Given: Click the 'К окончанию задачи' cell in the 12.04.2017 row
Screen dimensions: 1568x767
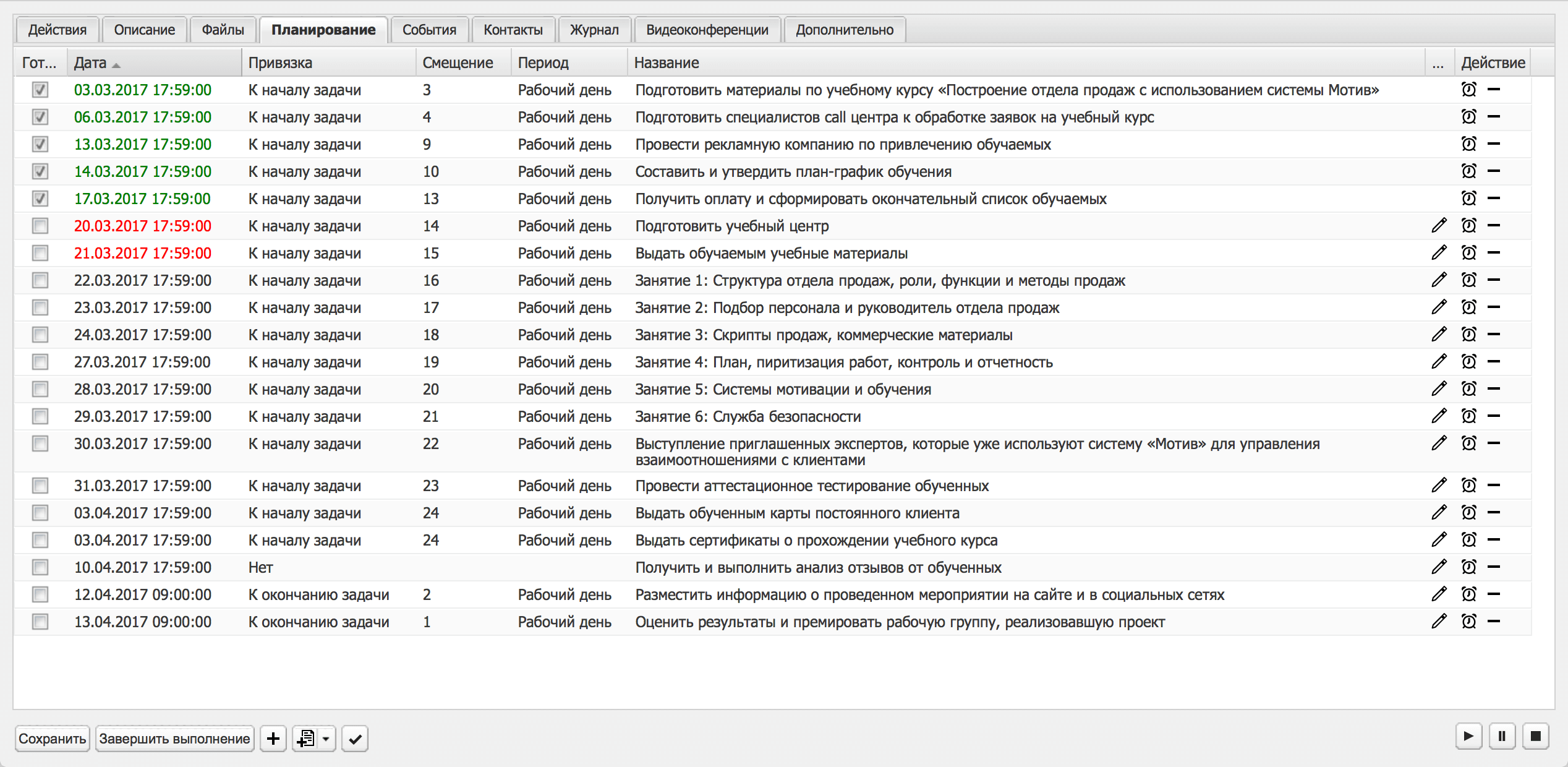Looking at the screenshot, I should [319, 594].
